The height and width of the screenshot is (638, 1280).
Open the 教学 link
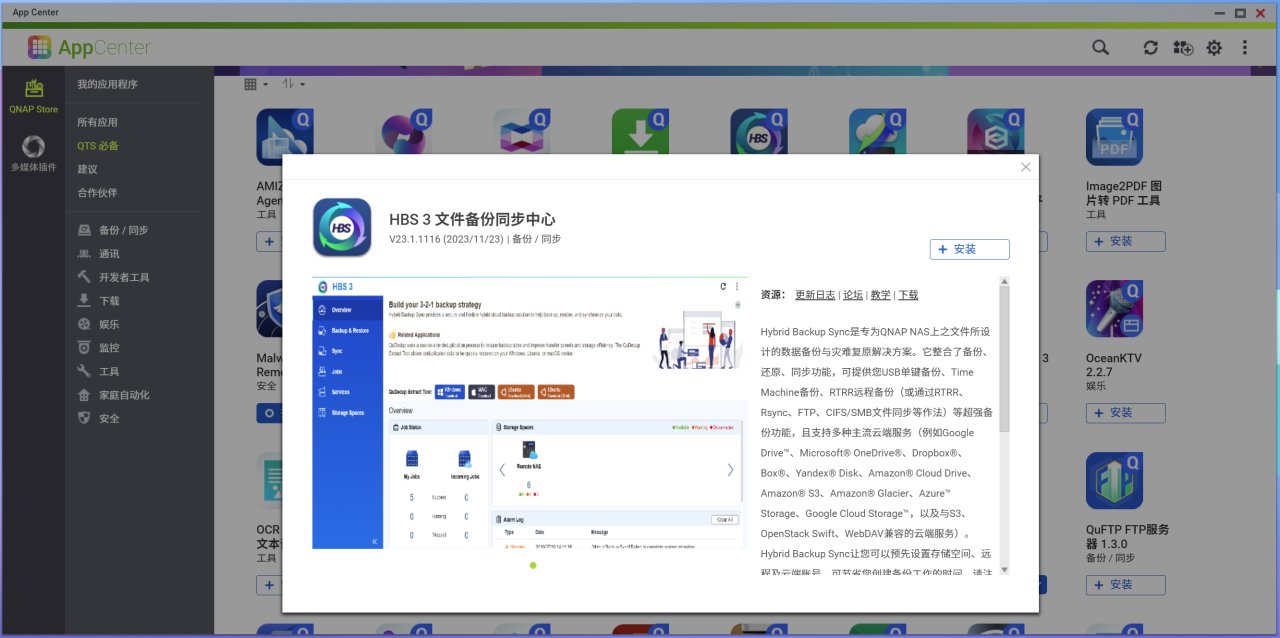(x=880, y=295)
